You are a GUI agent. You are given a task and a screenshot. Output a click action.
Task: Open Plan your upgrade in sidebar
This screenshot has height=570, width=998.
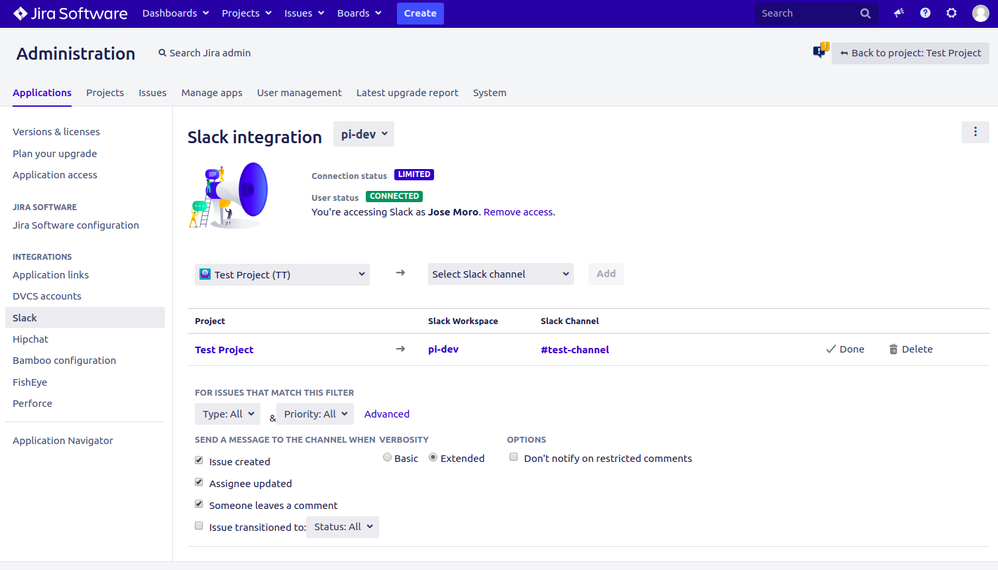point(55,153)
